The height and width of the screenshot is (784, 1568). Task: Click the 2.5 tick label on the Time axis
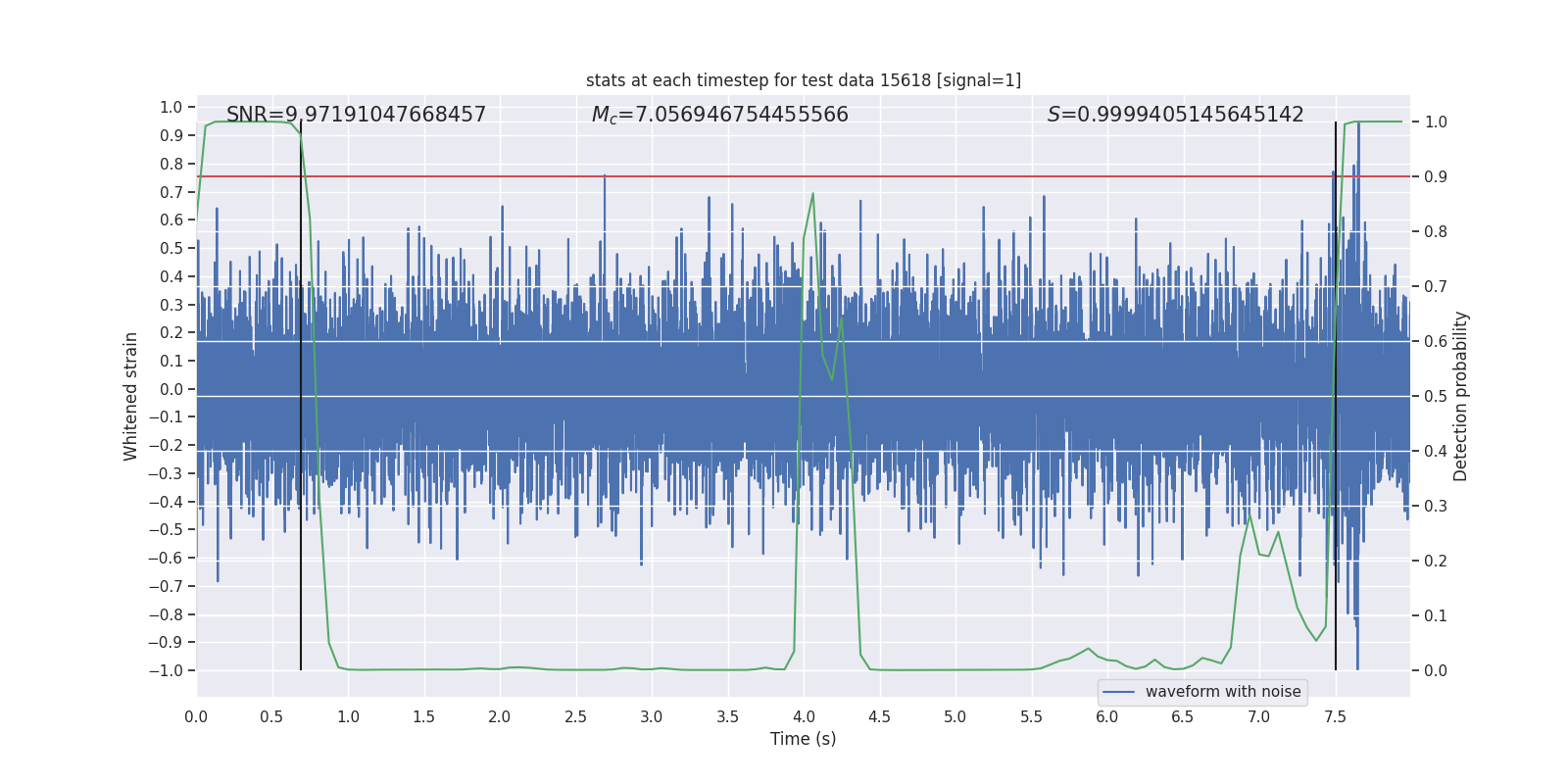[575, 716]
